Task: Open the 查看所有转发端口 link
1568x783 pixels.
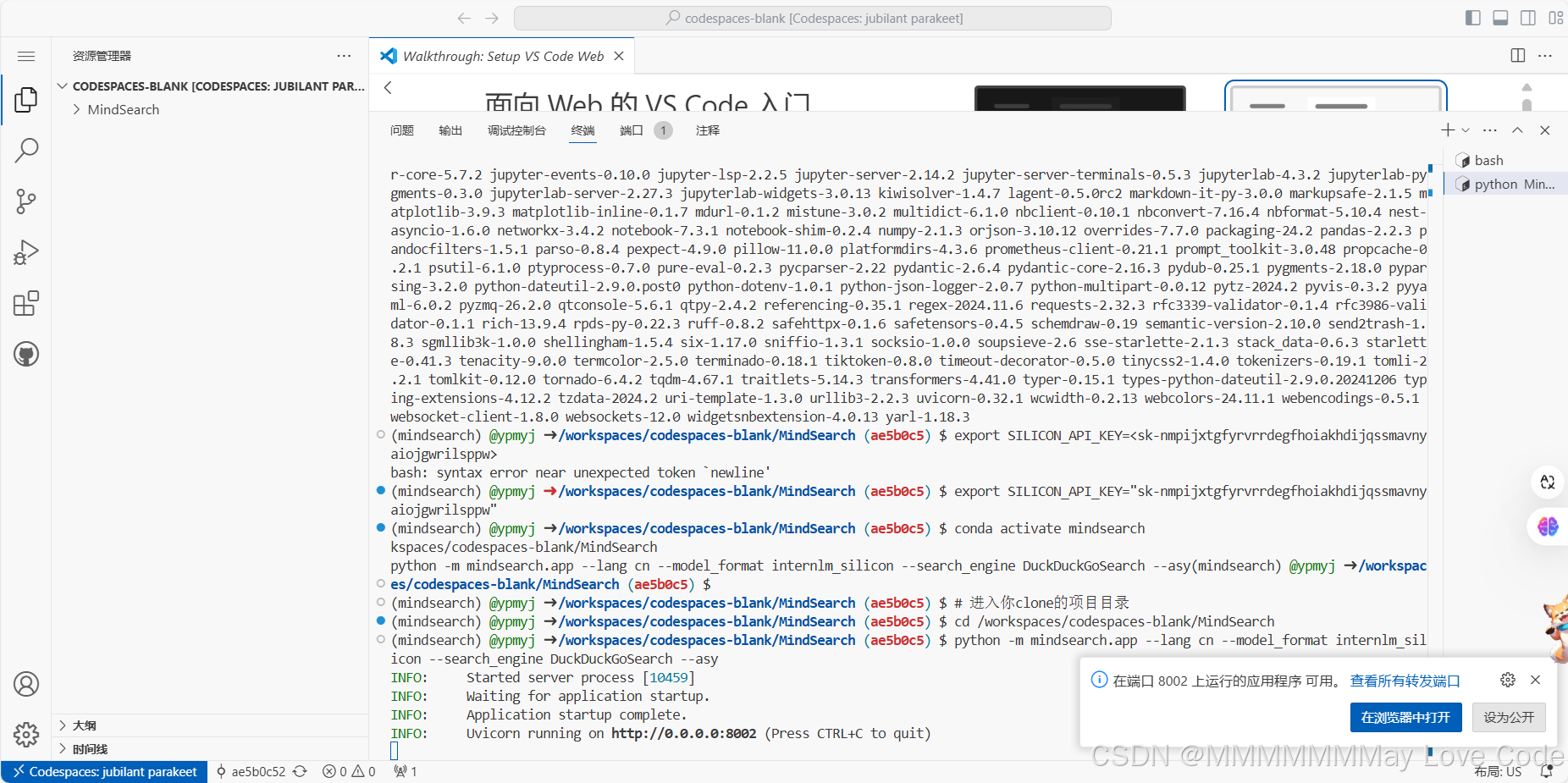Action: [1405, 680]
